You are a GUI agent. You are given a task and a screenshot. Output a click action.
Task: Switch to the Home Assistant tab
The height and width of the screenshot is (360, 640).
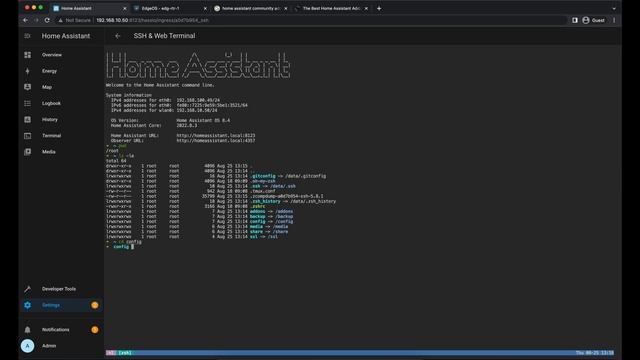pyautogui.click(x=89, y=8)
